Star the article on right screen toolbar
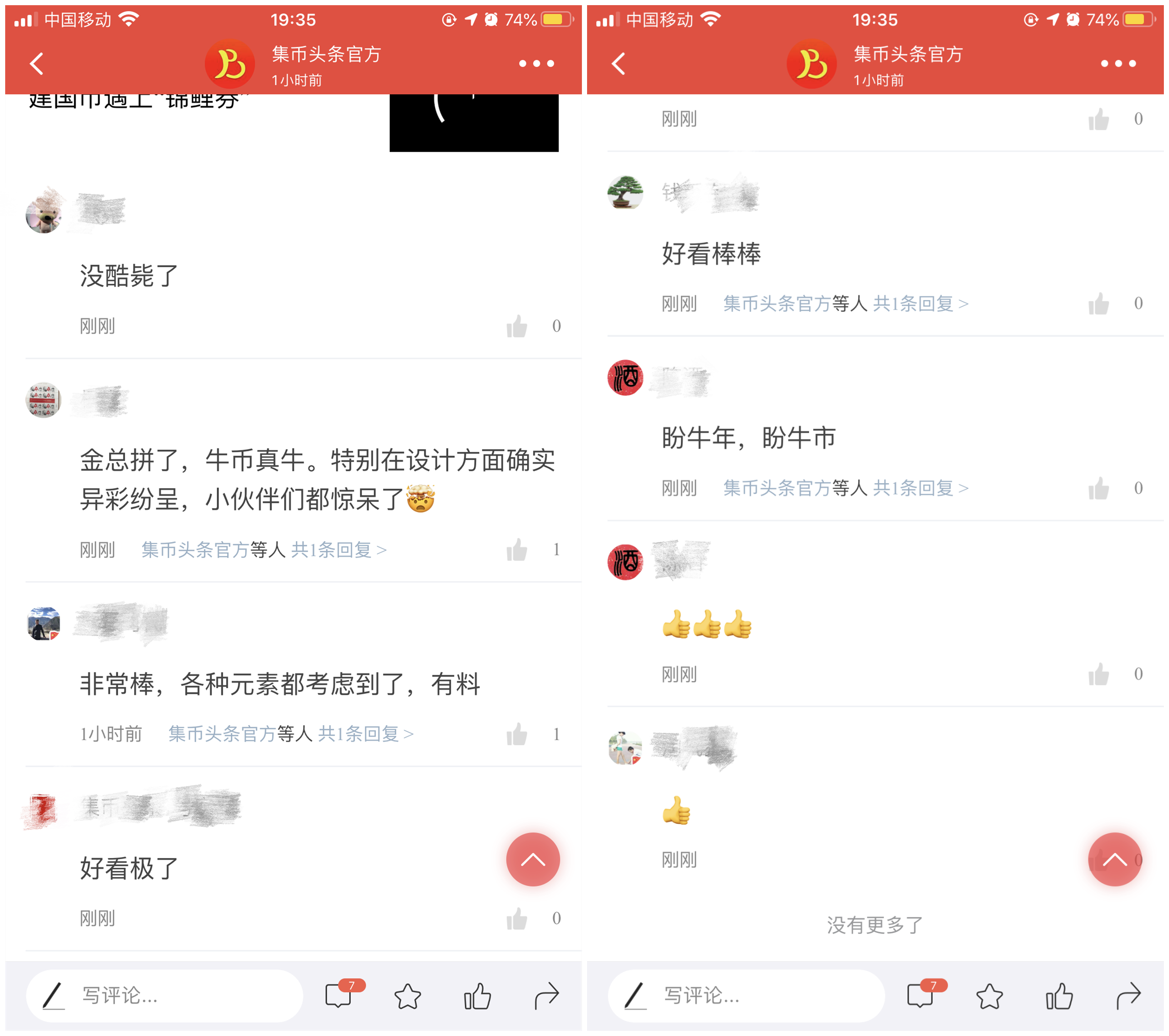This screenshot has width=1169, height=1036. point(990,996)
